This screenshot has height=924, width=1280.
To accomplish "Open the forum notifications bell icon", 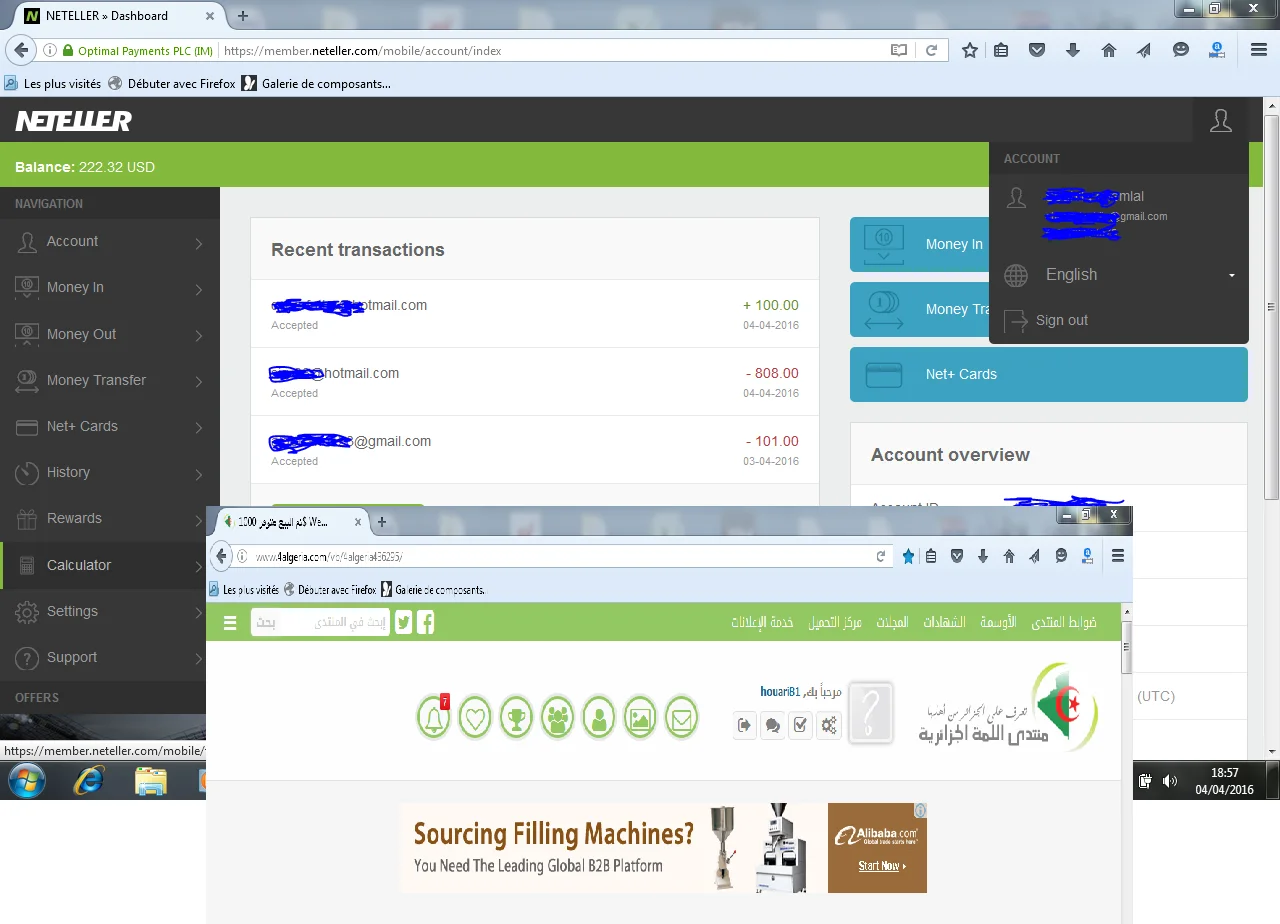I will click(x=434, y=717).
